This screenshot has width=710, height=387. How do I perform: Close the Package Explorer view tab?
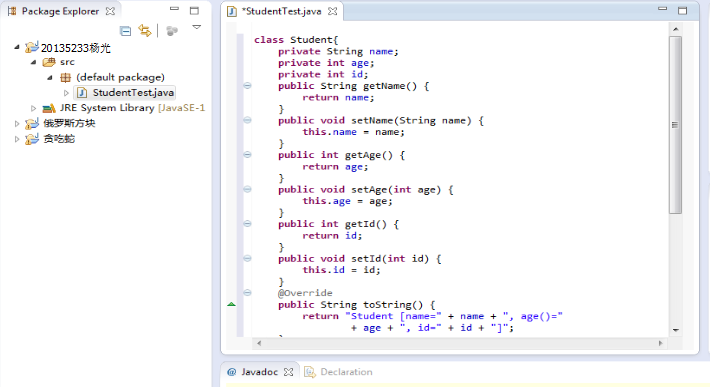click(110, 11)
